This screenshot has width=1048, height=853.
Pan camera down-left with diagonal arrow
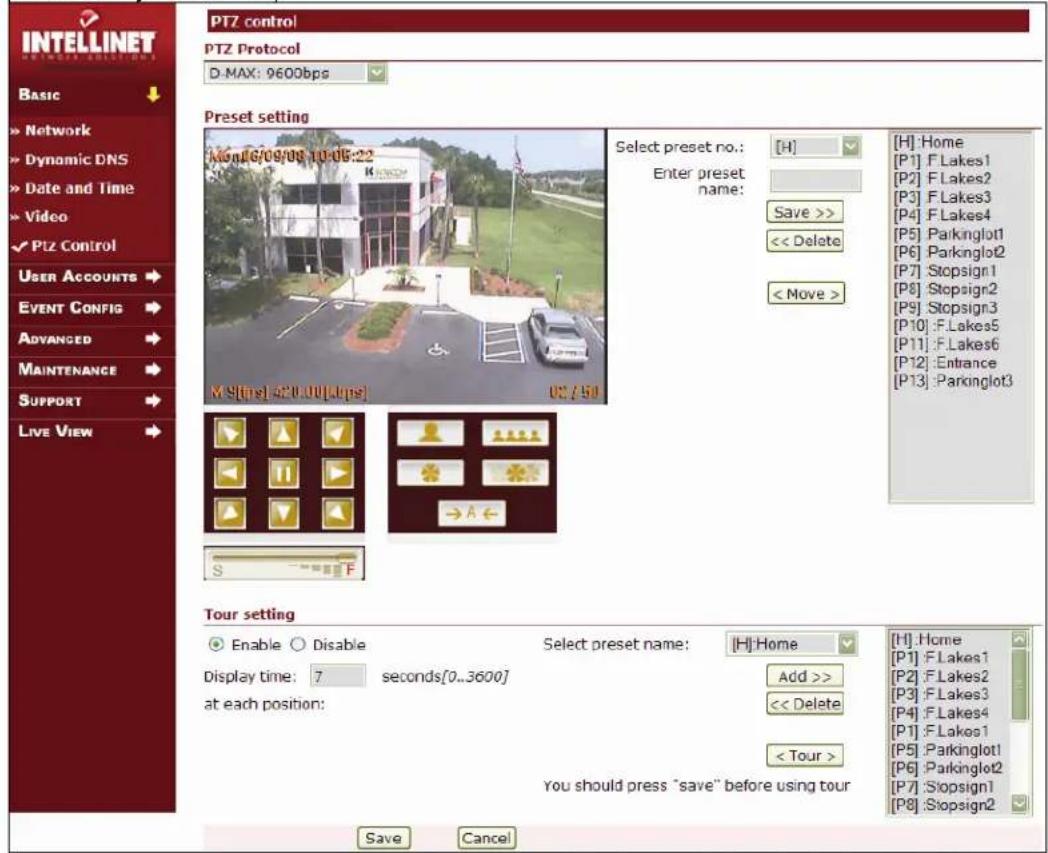click(230, 513)
